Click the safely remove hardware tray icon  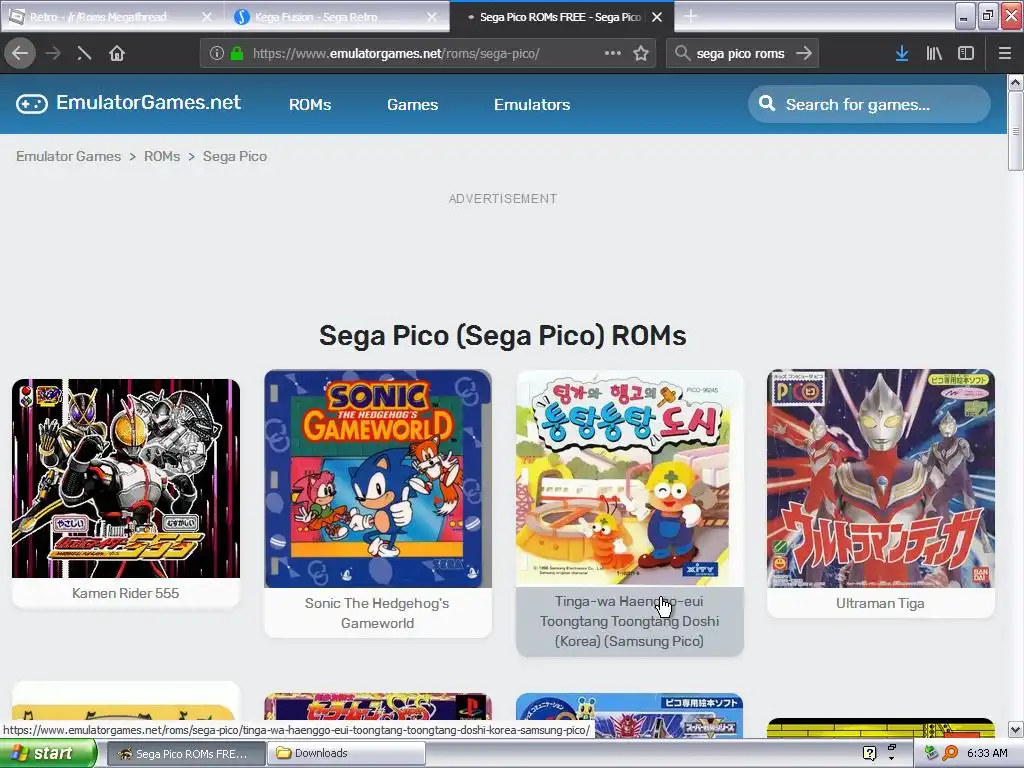tap(931, 754)
